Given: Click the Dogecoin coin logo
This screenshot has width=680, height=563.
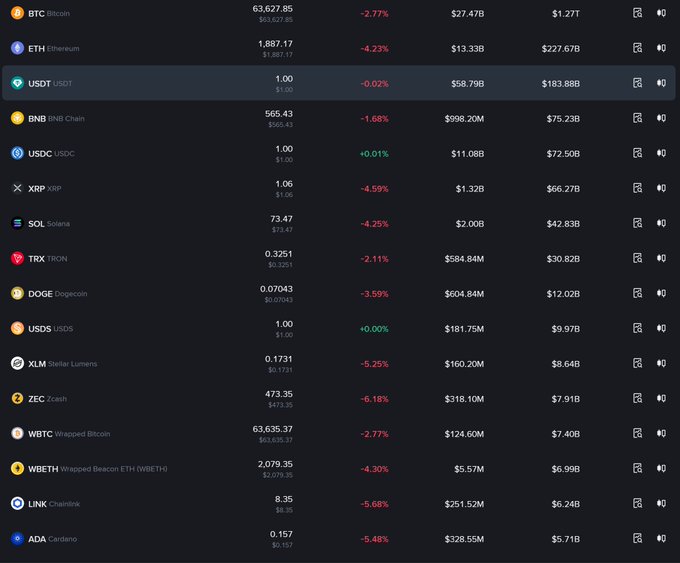Looking at the screenshot, I should pos(17,293).
